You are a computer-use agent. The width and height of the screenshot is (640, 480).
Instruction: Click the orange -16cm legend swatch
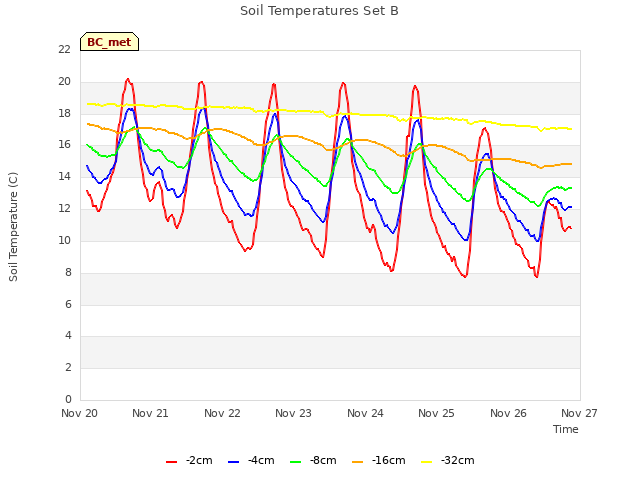click(357, 462)
